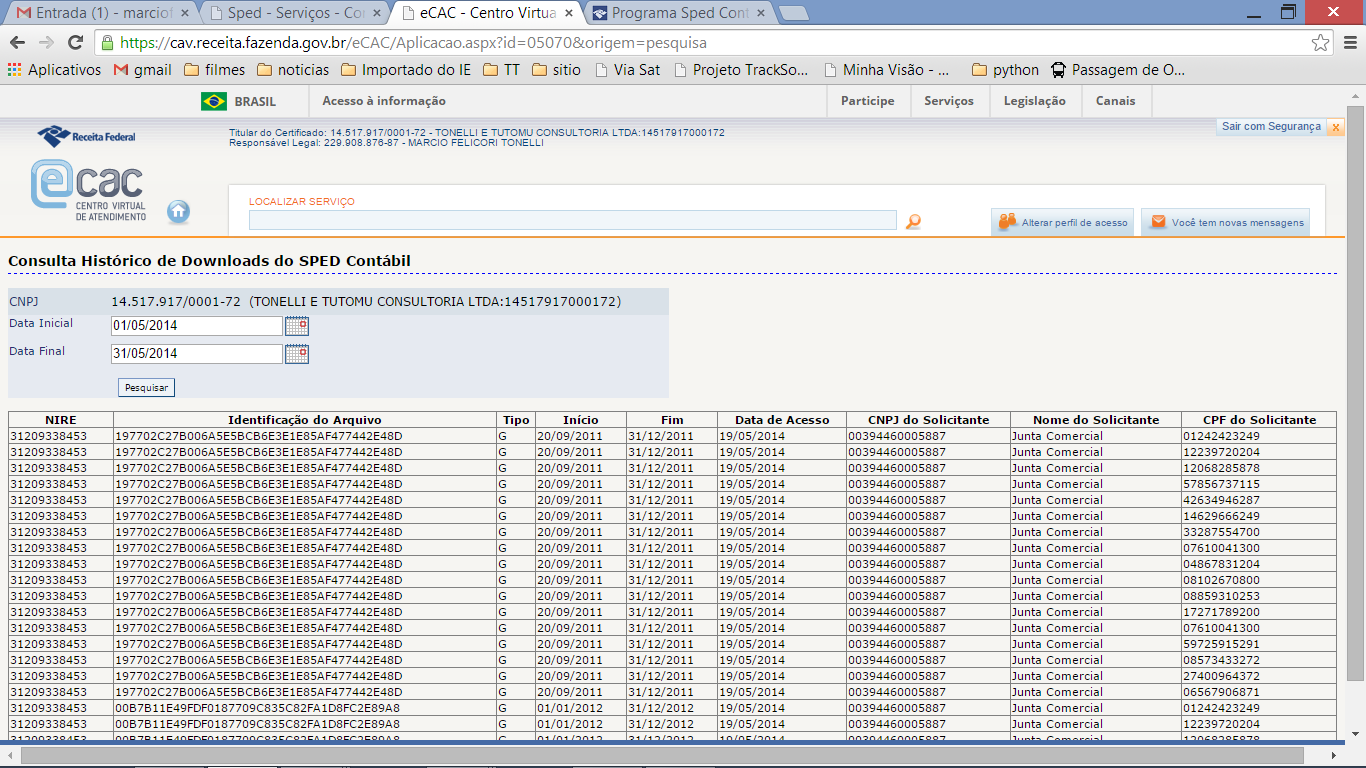Click CPF value 42634946287
Viewport: 1366px width, 768px height.
(1221, 500)
